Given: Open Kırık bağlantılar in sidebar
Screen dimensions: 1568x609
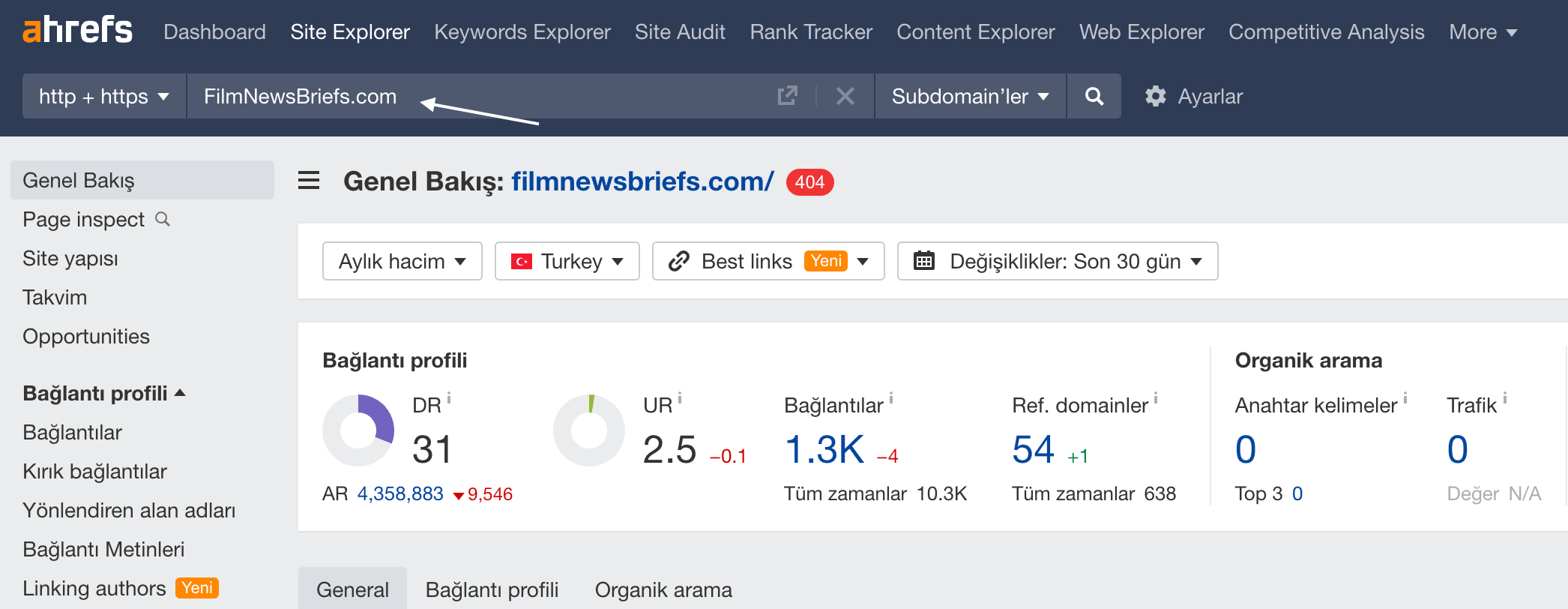Looking at the screenshot, I should pyautogui.click(x=94, y=471).
